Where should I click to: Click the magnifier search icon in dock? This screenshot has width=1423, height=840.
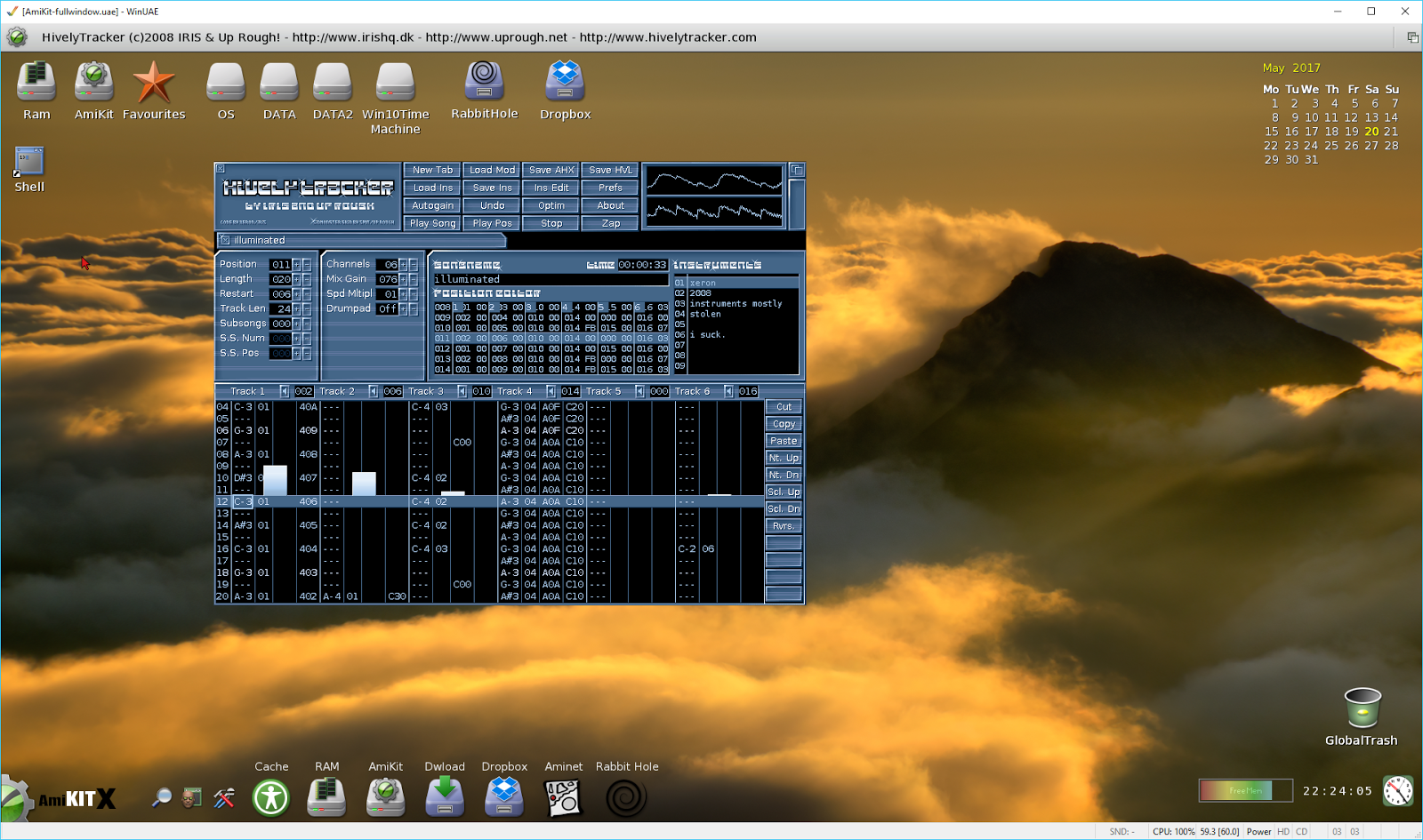tap(161, 797)
